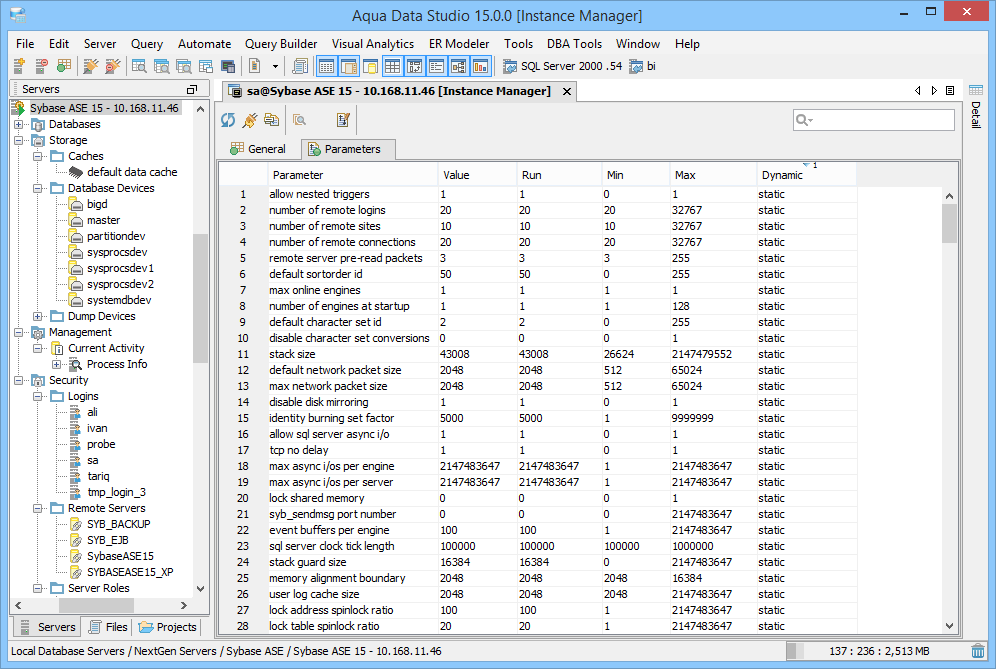Expand the Process Info node
The height and width of the screenshot is (669, 996).
(x=57, y=365)
